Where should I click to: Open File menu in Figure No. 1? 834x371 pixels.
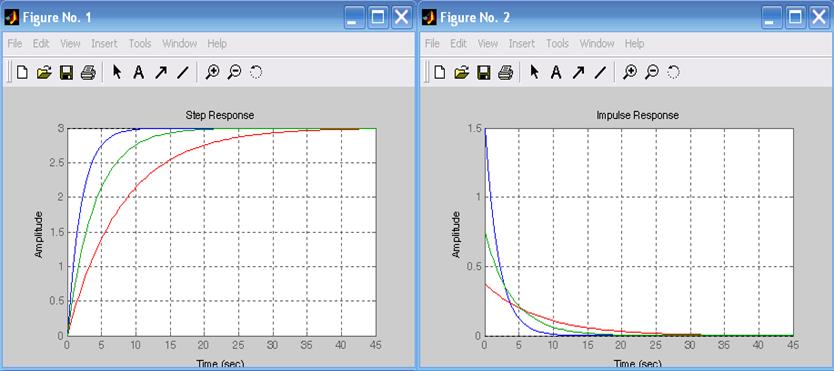coord(14,44)
